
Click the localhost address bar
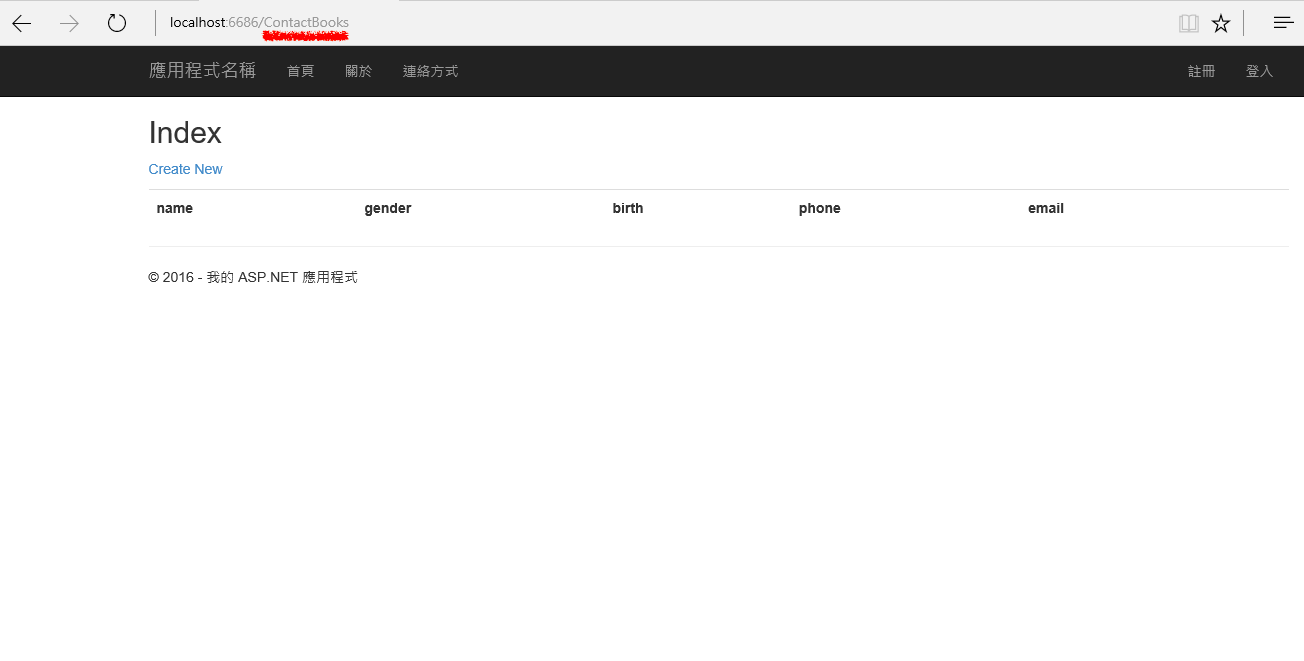point(259,23)
